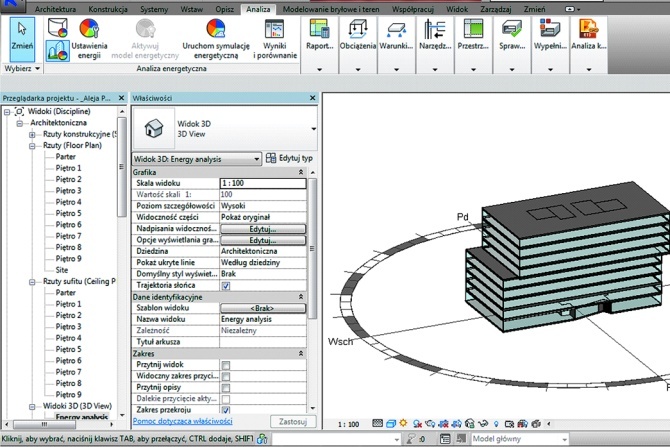The width and height of the screenshot is (670, 447).
Task: Open Ustawienia energii settings icon
Action: [x=89, y=29]
